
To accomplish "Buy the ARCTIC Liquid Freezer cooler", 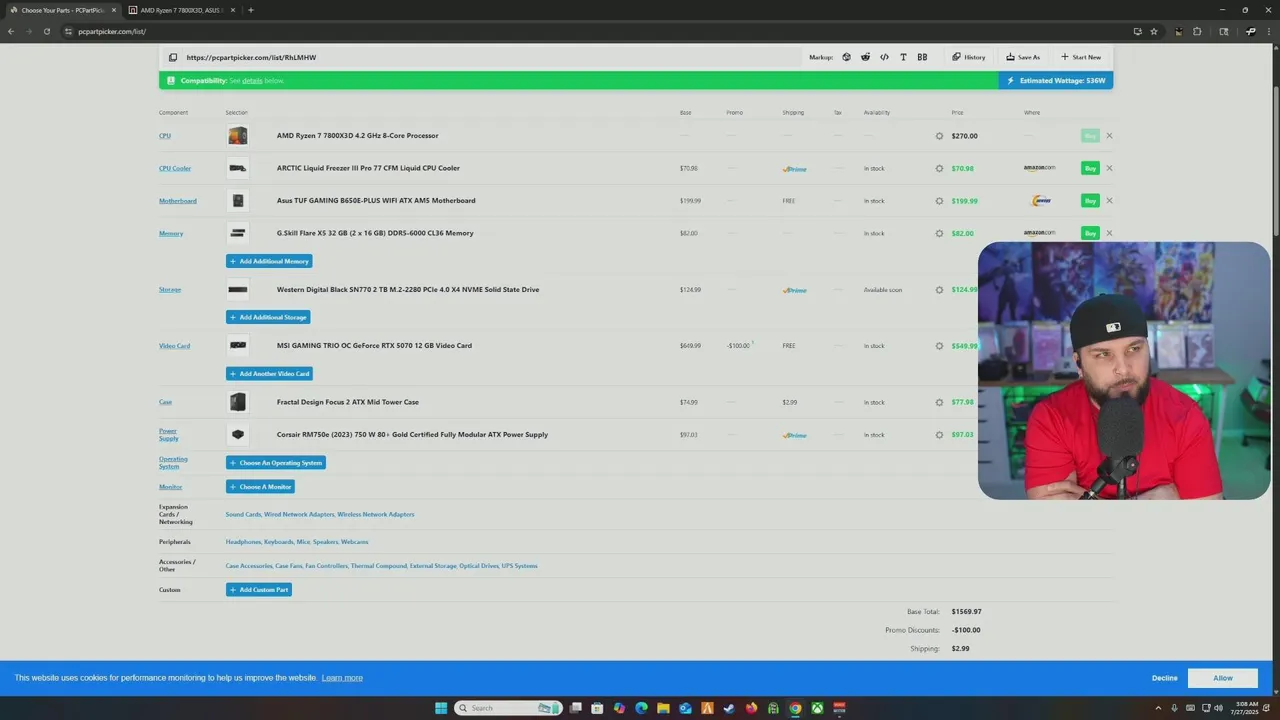I will (x=1090, y=168).
